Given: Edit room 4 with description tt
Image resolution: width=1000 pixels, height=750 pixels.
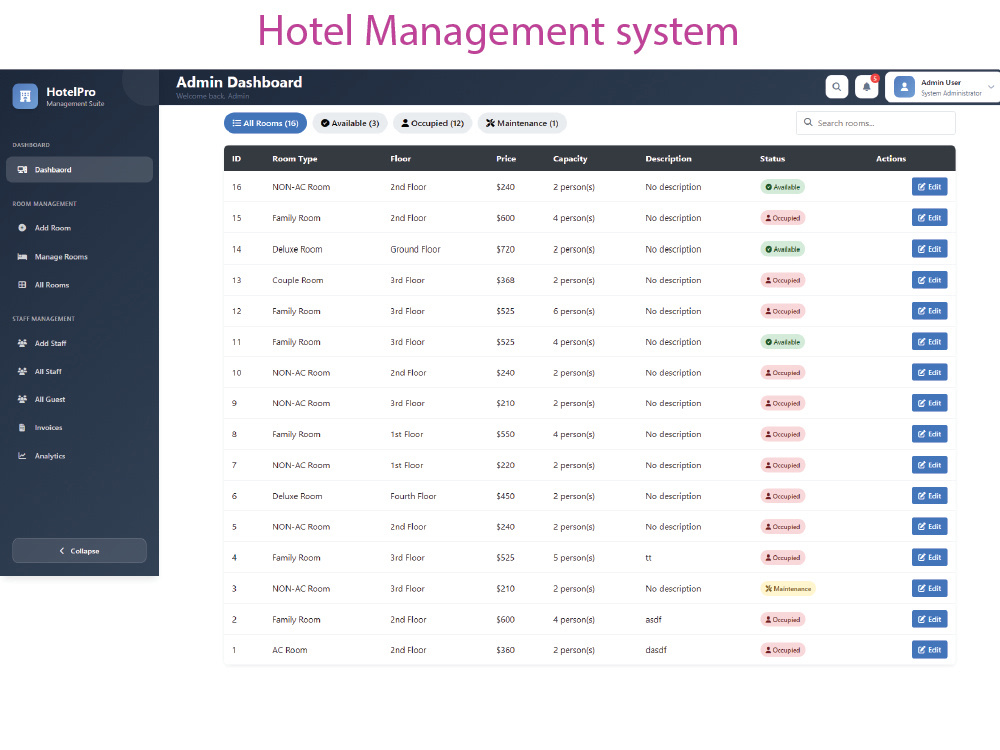Looking at the screenshot, I should coord(929,557).
